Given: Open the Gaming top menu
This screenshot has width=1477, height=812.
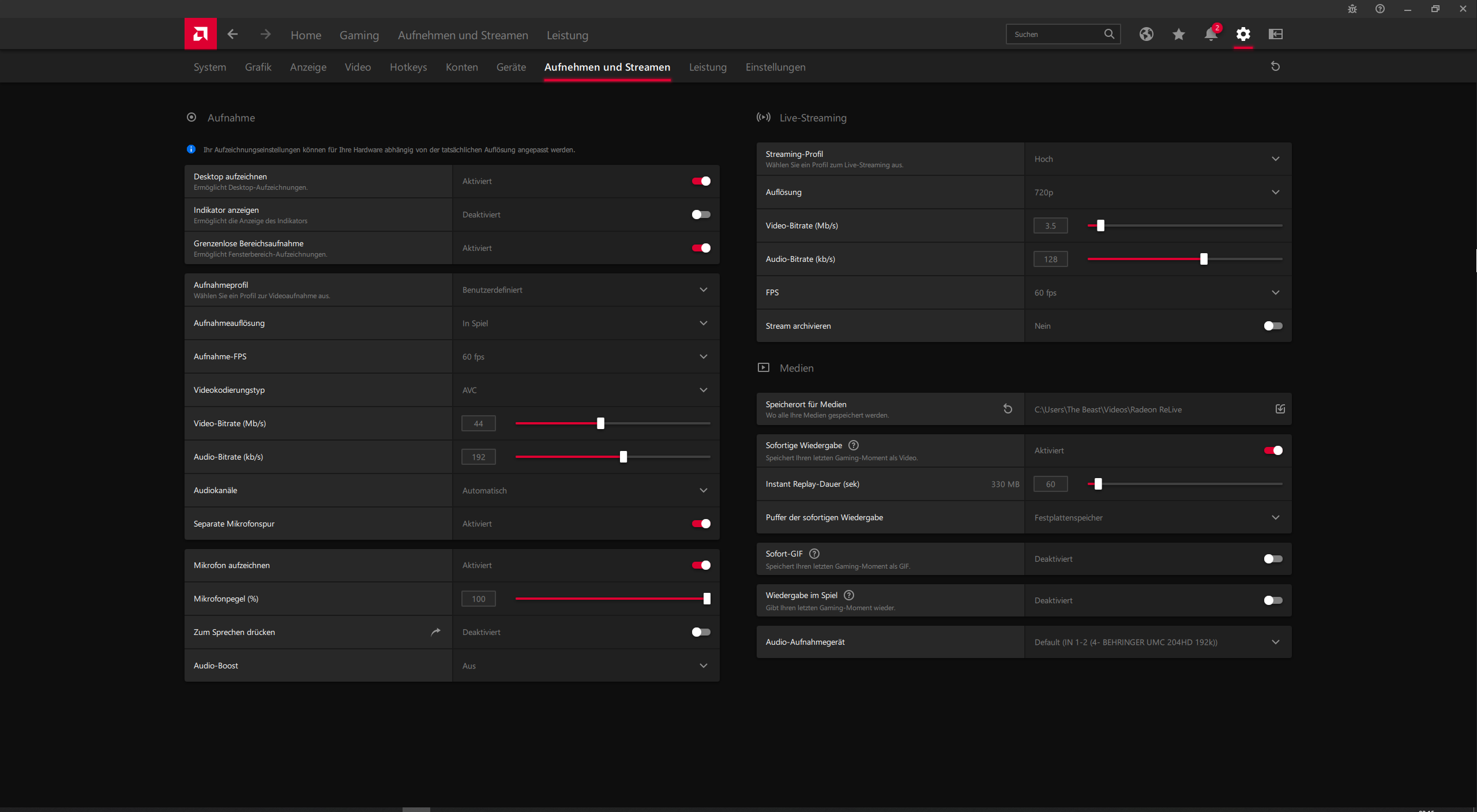Looking at the screenshot, I should click(359, 35).
